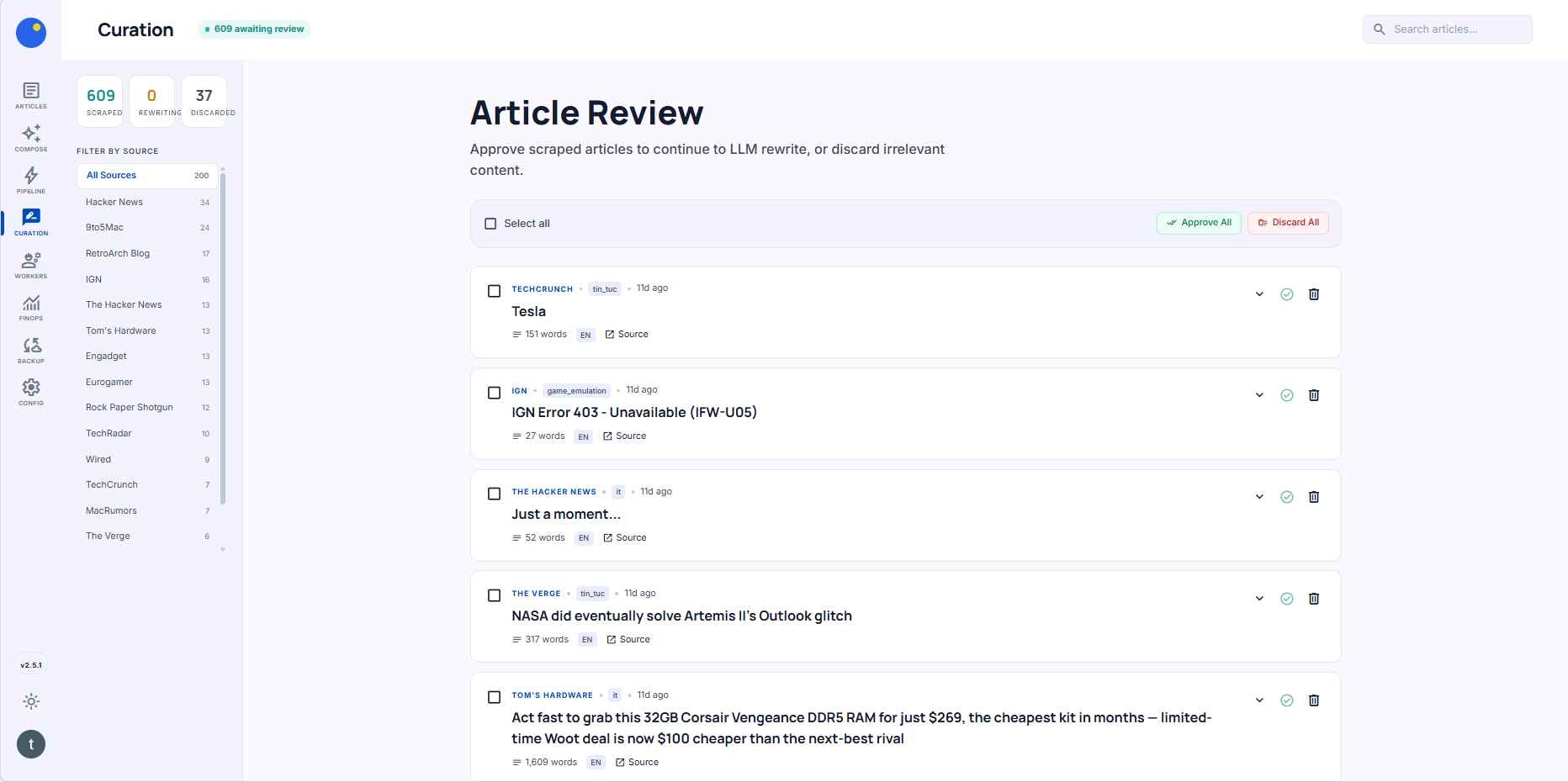1568x782 pixels.
Task: Delete the IGN Error 403 article
Action: click(1314, 395)
